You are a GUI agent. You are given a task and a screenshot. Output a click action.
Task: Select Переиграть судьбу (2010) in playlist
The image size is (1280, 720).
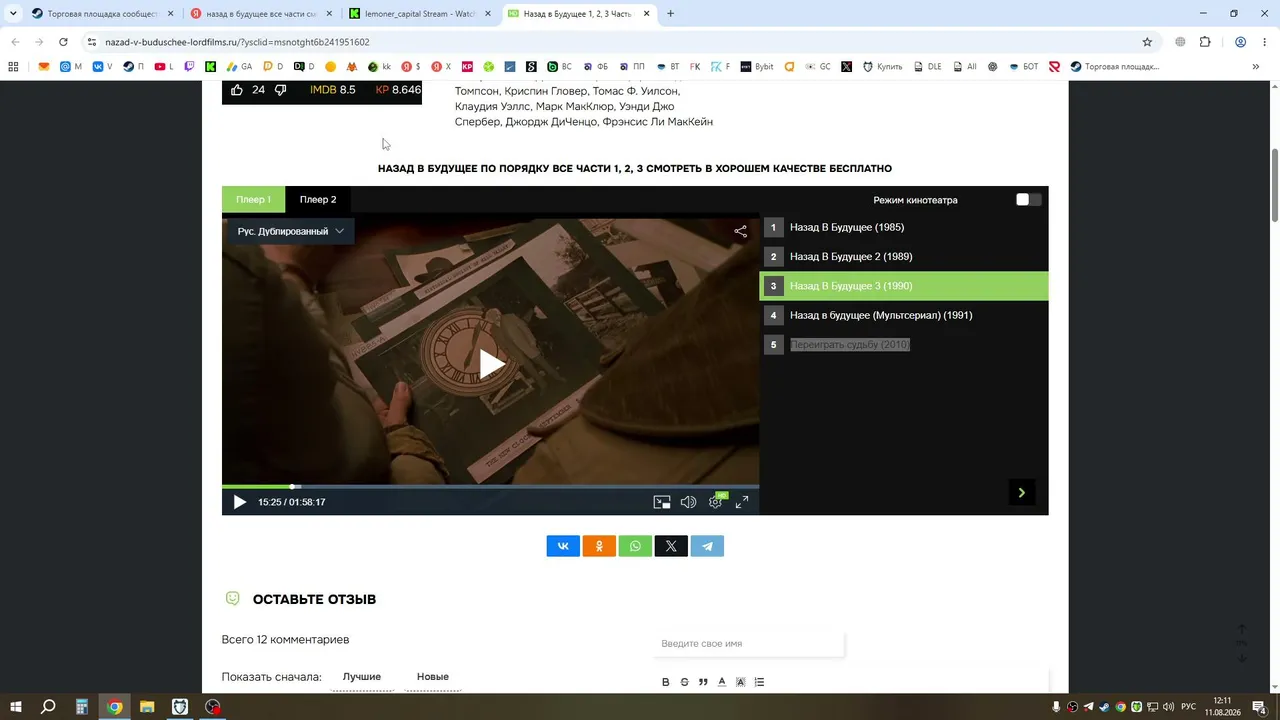point(904,345)
